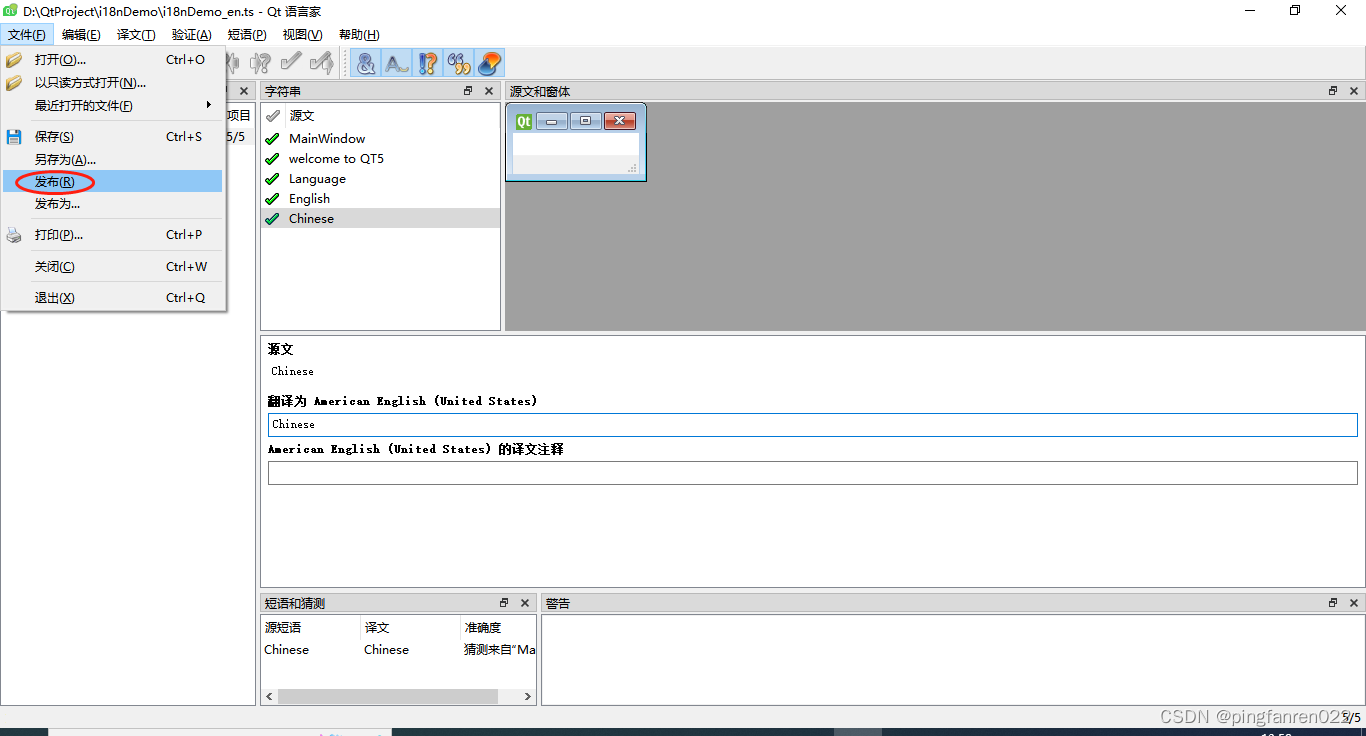The width and height of the screenshot is (1366, 736).
Task: Close the context panel behind the menu
Action: point(244,91)
